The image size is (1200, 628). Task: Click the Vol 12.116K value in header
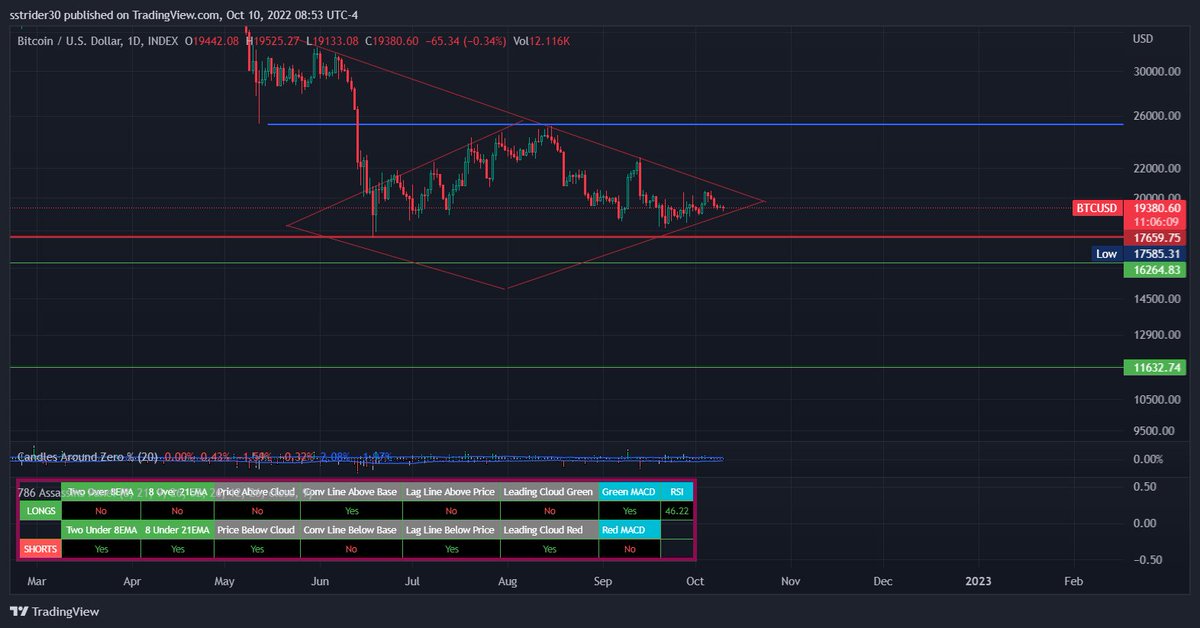tap(542, 40)
